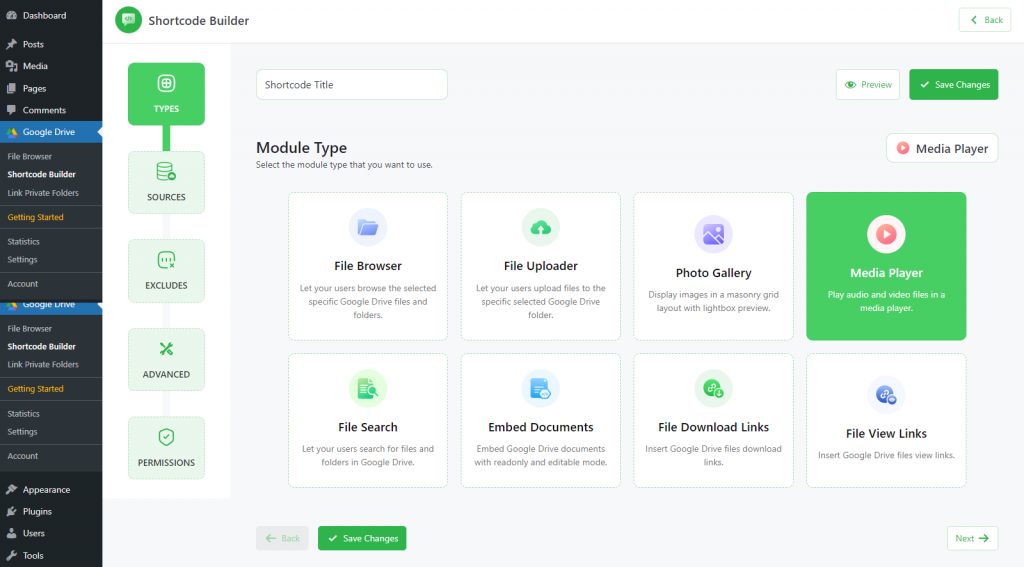Click the Preview button with eye icon
Screen dimensions: 1024x567
point(868,84)
